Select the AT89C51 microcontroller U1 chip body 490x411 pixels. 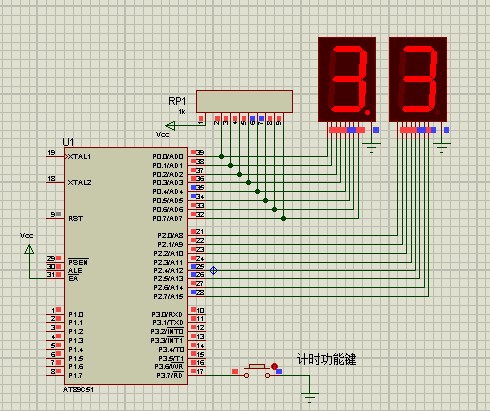pyautogui.click(x=126, y=266)
